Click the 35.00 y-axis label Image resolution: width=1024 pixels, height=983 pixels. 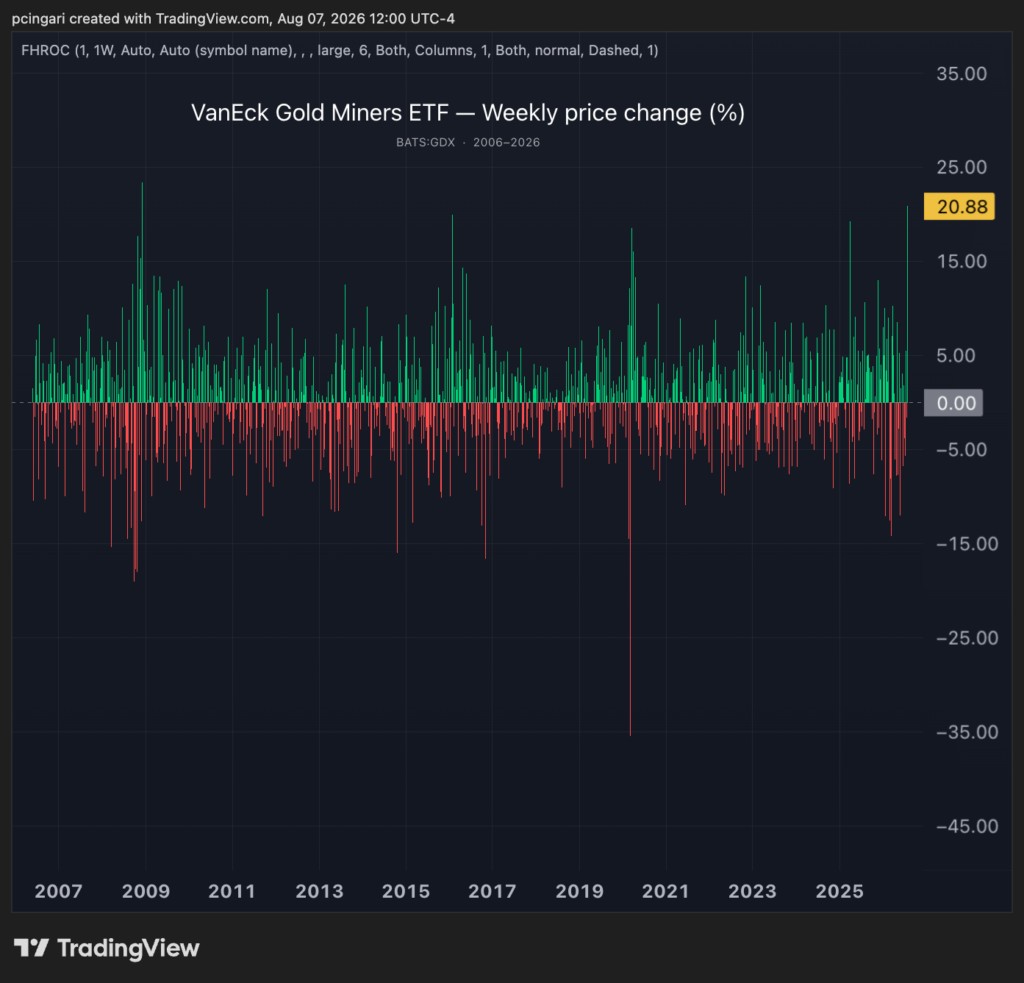(961, 74)
